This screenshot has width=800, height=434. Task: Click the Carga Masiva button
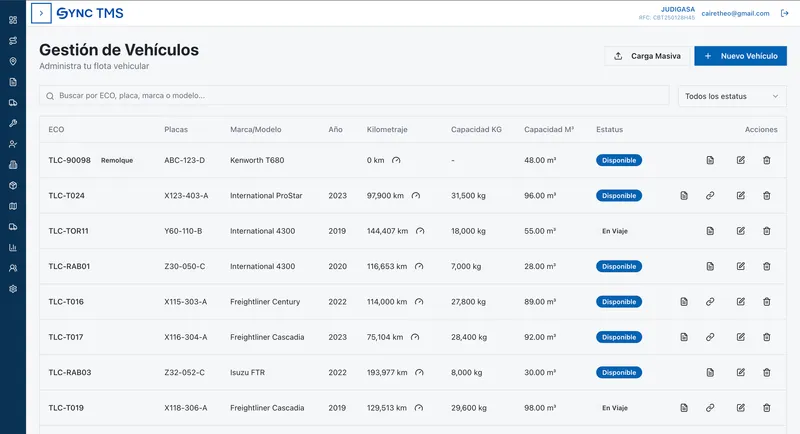point(647,56)
